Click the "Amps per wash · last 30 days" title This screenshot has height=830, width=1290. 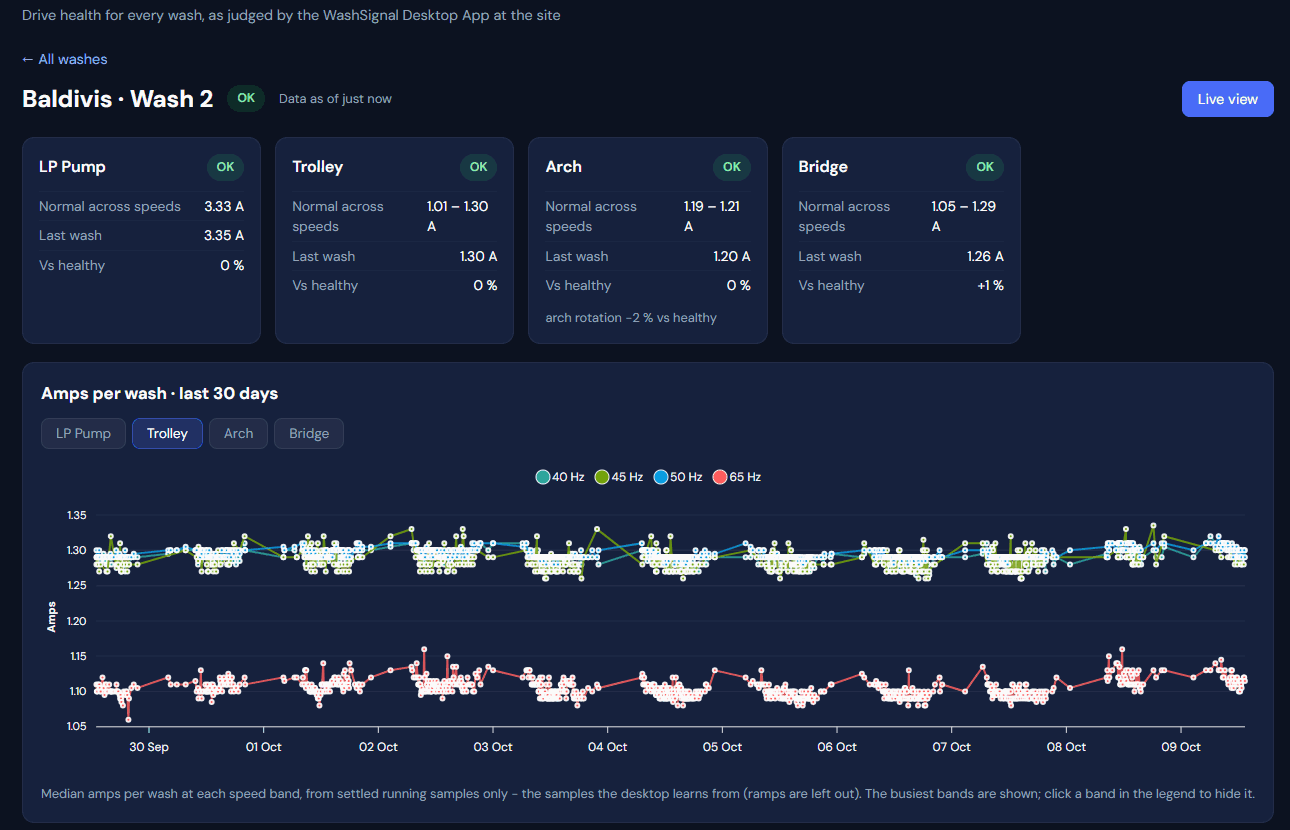159,393
